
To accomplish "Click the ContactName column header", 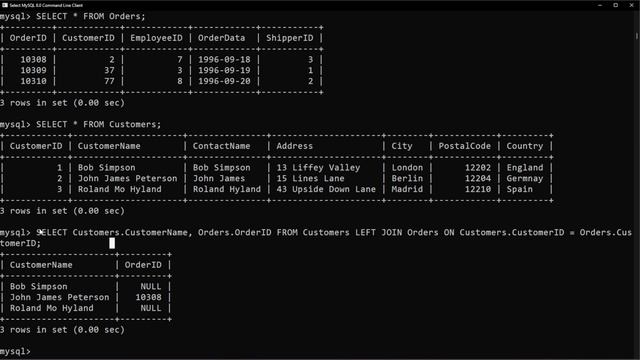I will (x=222, y=146).
